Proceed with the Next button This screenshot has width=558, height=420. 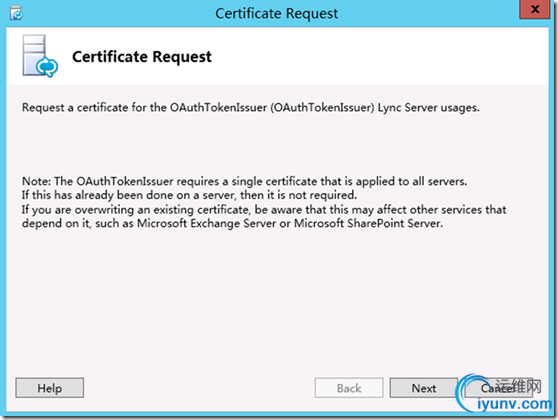pyautogui.click(x=423, y=388)
